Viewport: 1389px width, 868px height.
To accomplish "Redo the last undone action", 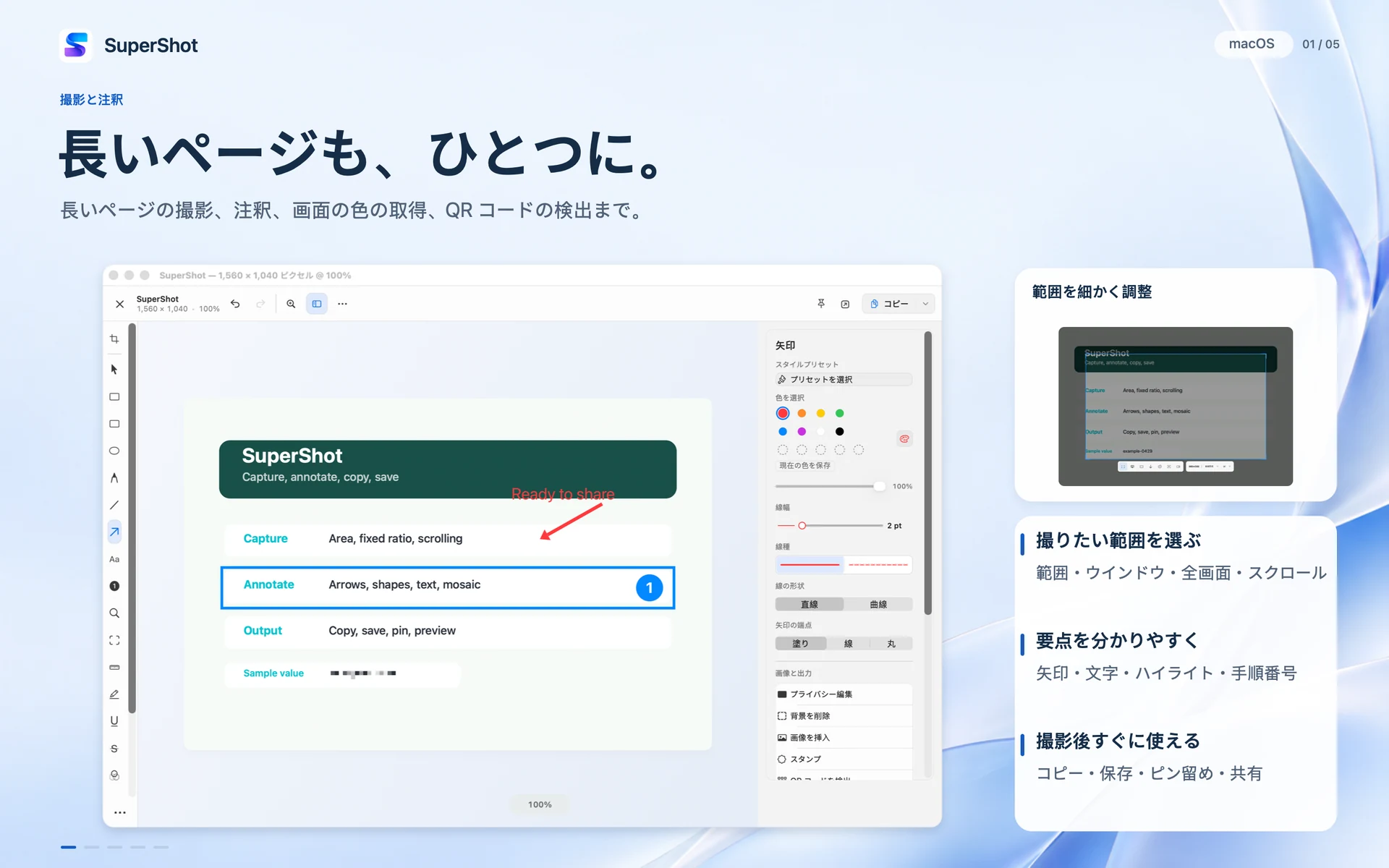I will pyautogui.click(x=260, y=304).
